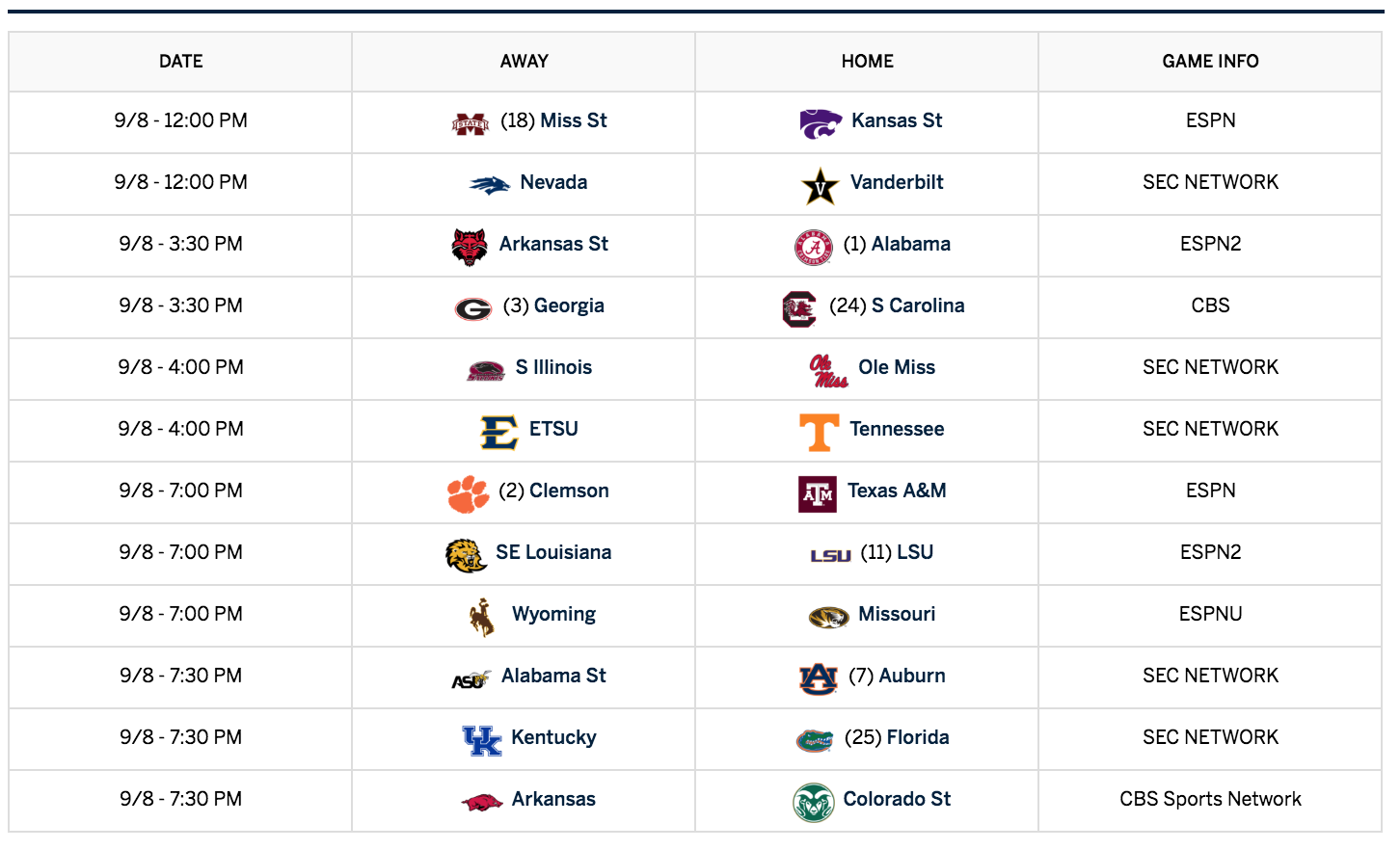
Task: Click the Georgia Bulldogs G logo
Action: point(473,308)
